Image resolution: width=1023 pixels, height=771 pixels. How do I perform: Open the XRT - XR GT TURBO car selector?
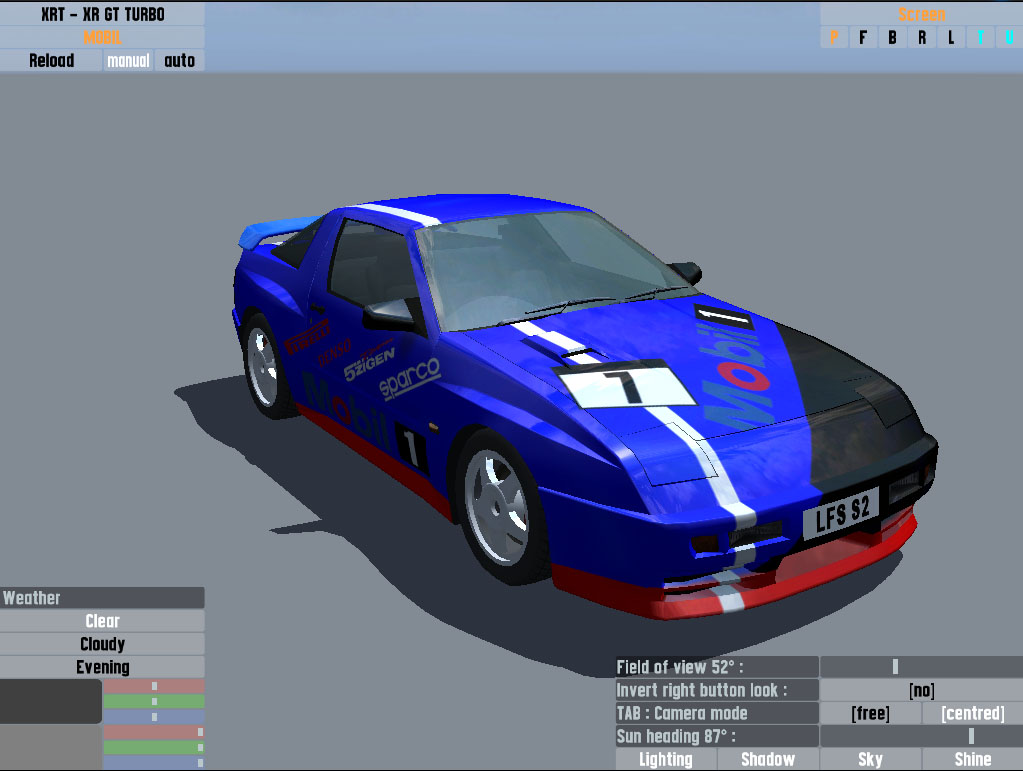point(102,14)
